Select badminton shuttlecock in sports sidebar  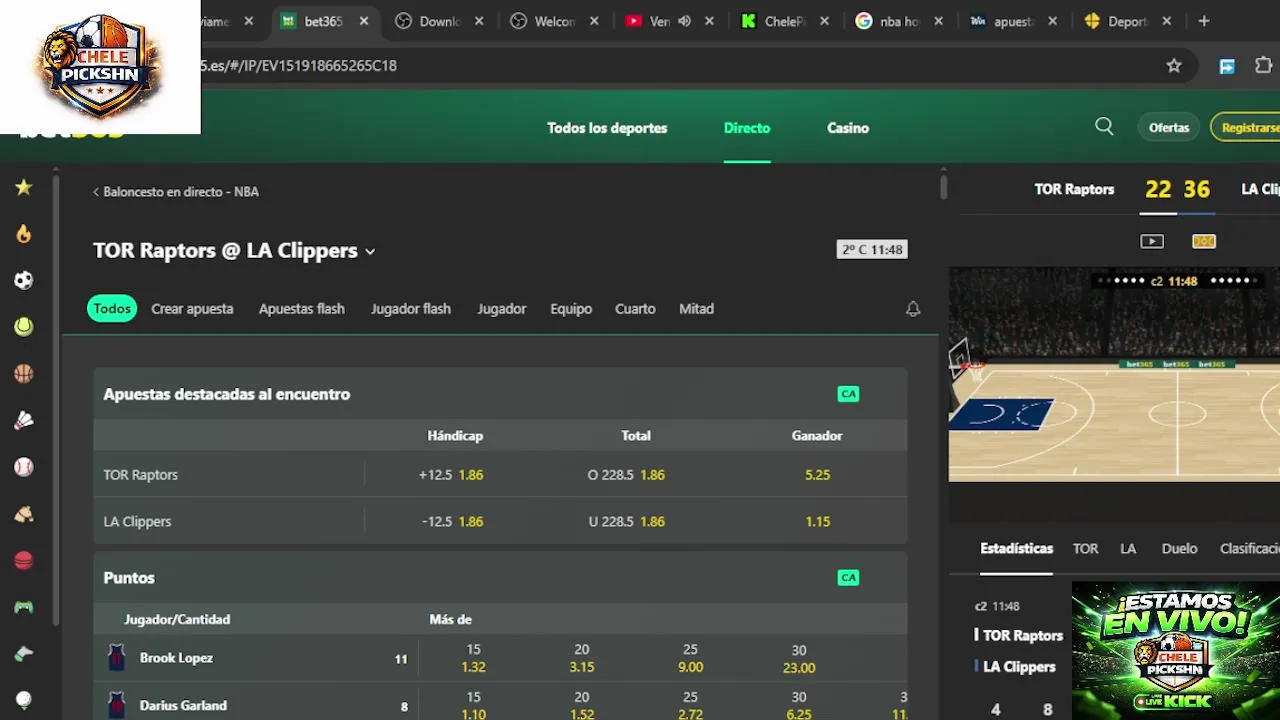[24, 421]
